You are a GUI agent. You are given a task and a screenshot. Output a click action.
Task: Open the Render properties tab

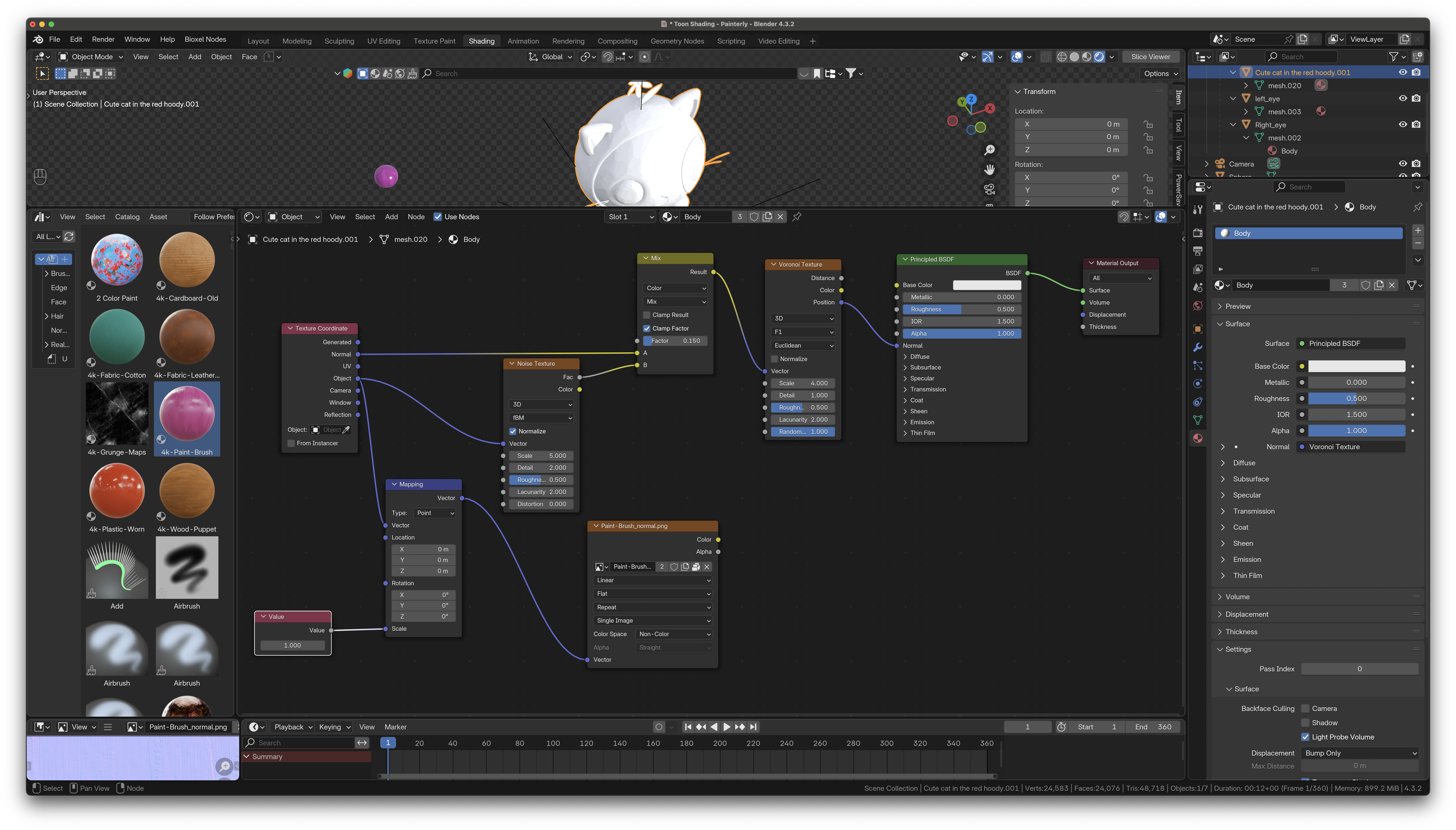click(1198, 233)
